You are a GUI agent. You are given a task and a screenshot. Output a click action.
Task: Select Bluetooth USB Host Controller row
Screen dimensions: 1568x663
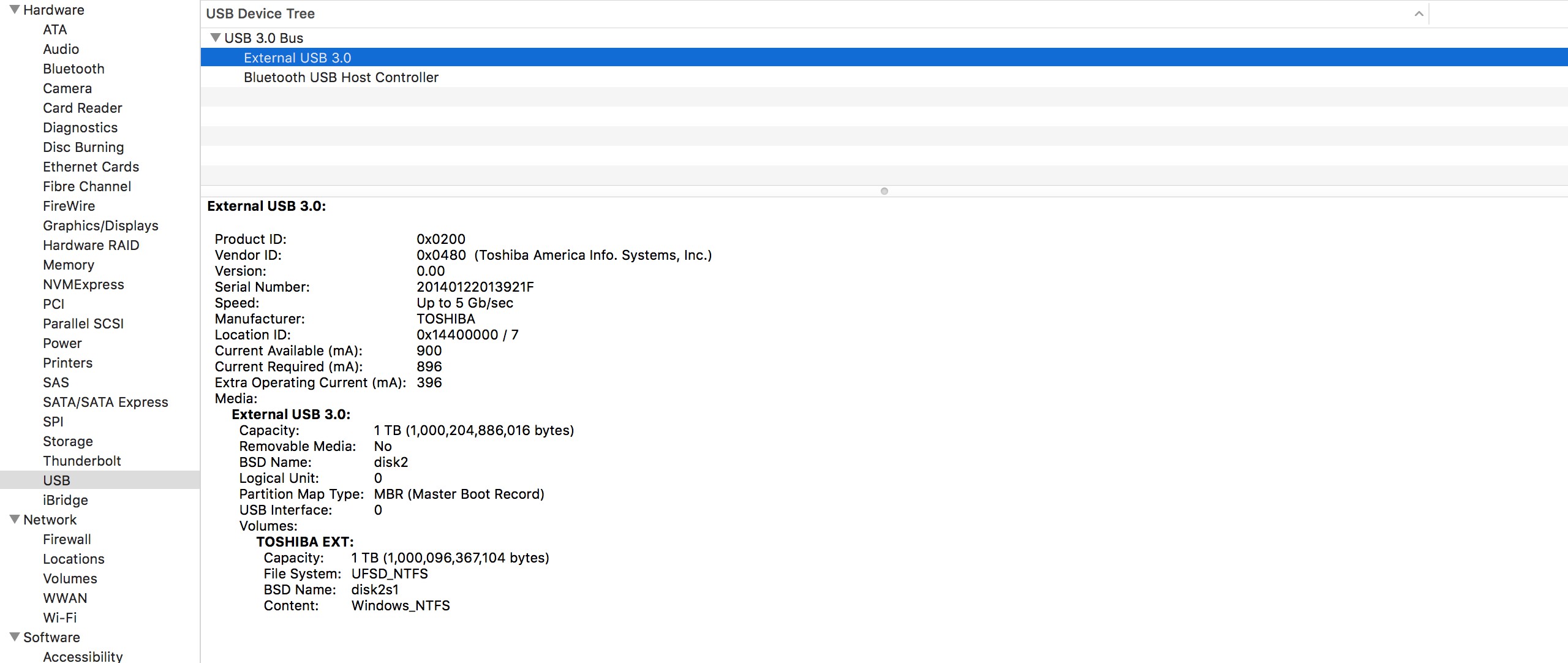(884, 77)
